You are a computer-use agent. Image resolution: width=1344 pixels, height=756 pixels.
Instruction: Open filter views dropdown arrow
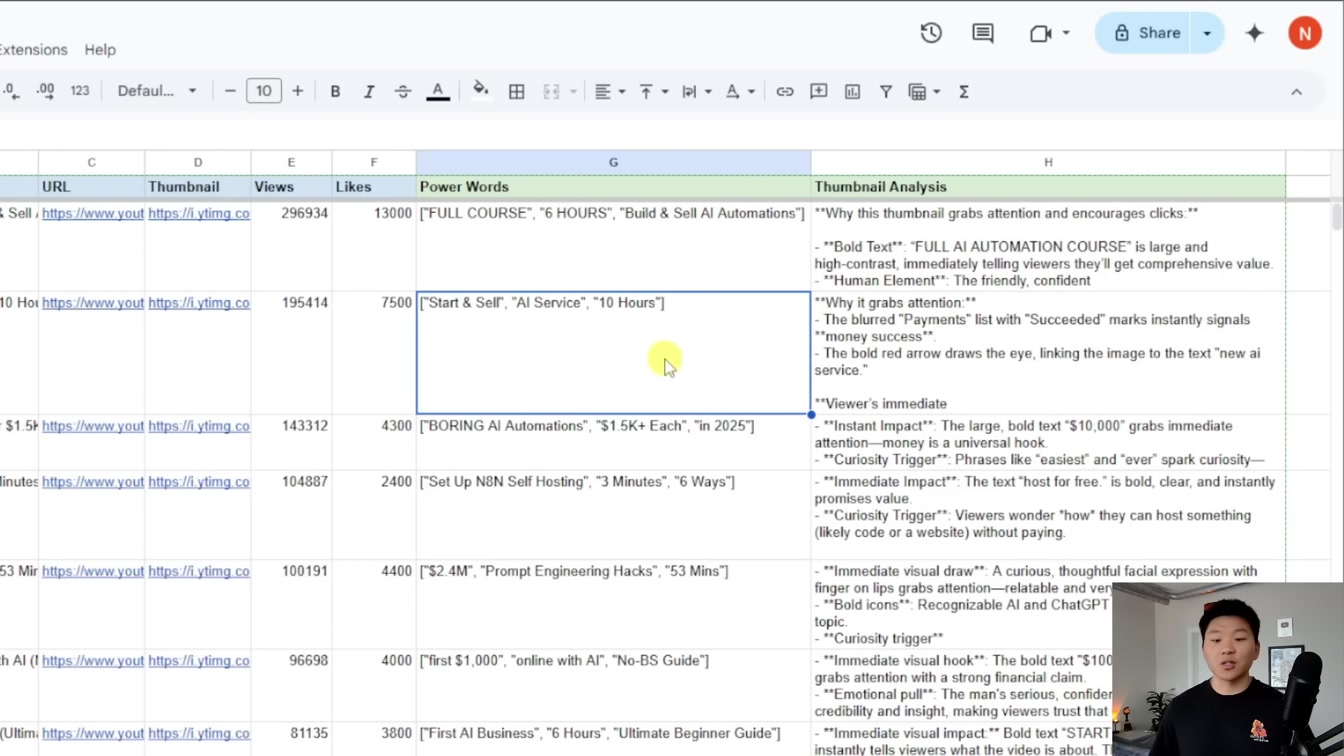[x=937, y=91]
